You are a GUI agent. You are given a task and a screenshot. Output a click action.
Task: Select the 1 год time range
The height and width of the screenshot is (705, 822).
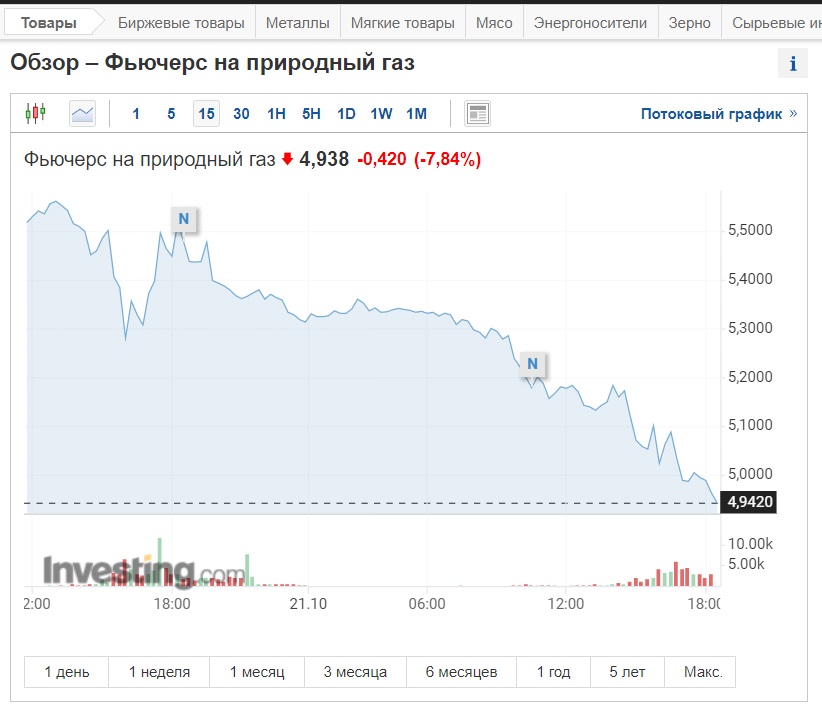[553, 672]
